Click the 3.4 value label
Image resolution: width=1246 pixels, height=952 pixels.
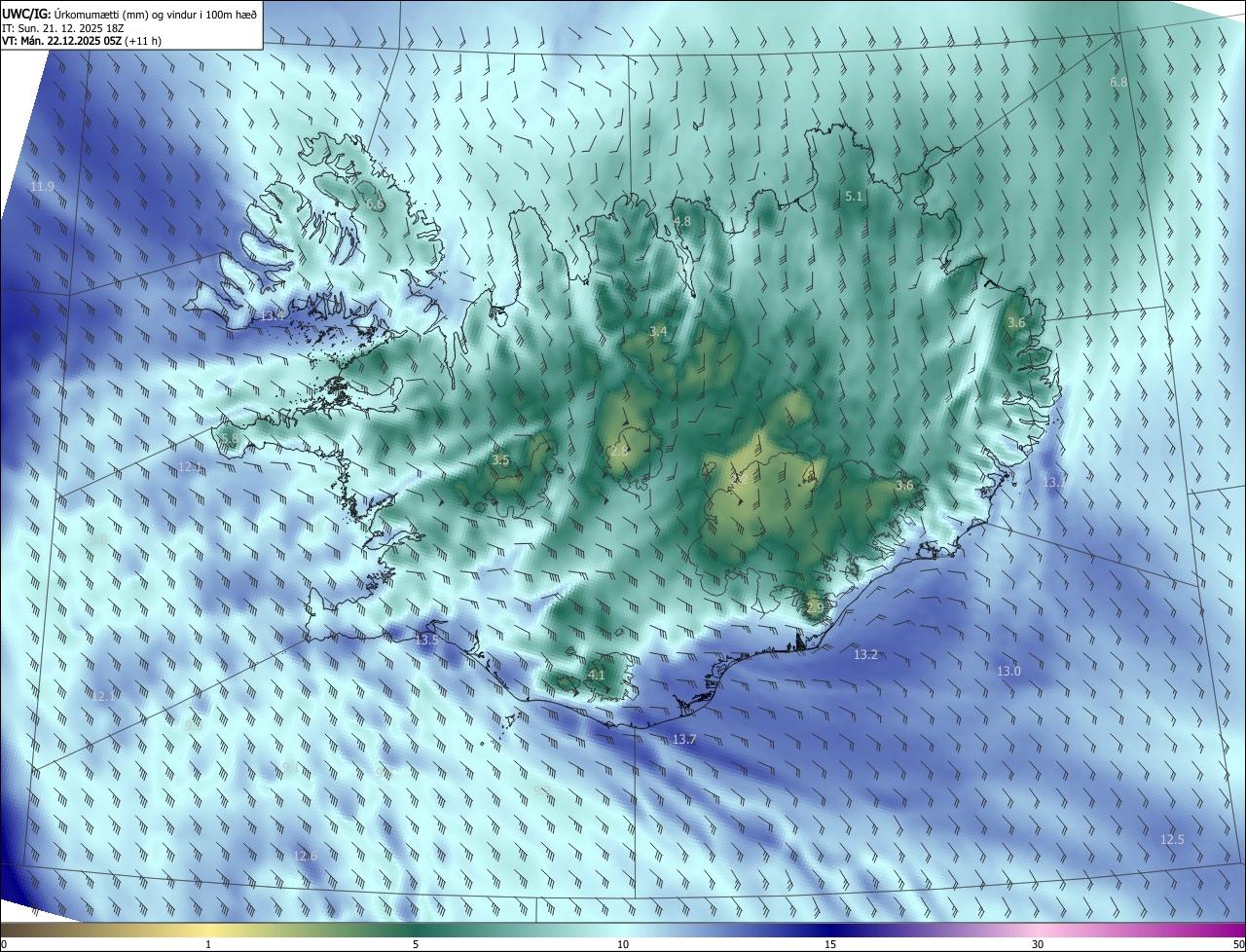(658, 332)
